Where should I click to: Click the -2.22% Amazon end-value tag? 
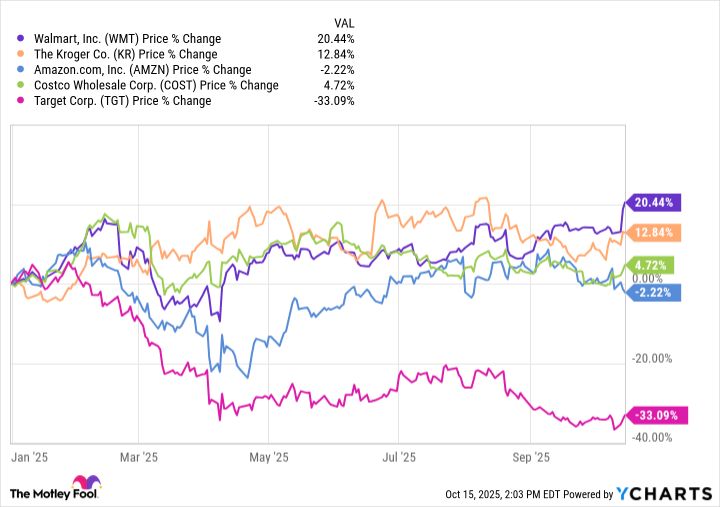click(654, 291)
